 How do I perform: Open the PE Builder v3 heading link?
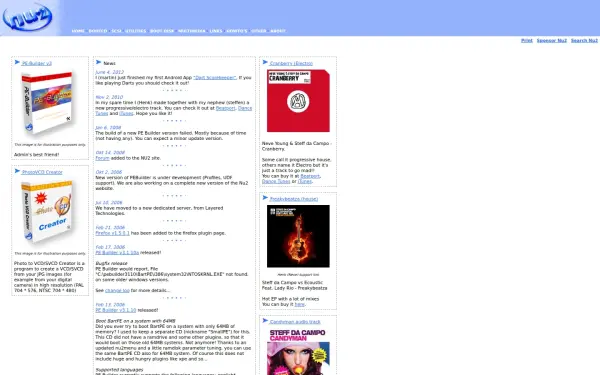coord(37,64)
